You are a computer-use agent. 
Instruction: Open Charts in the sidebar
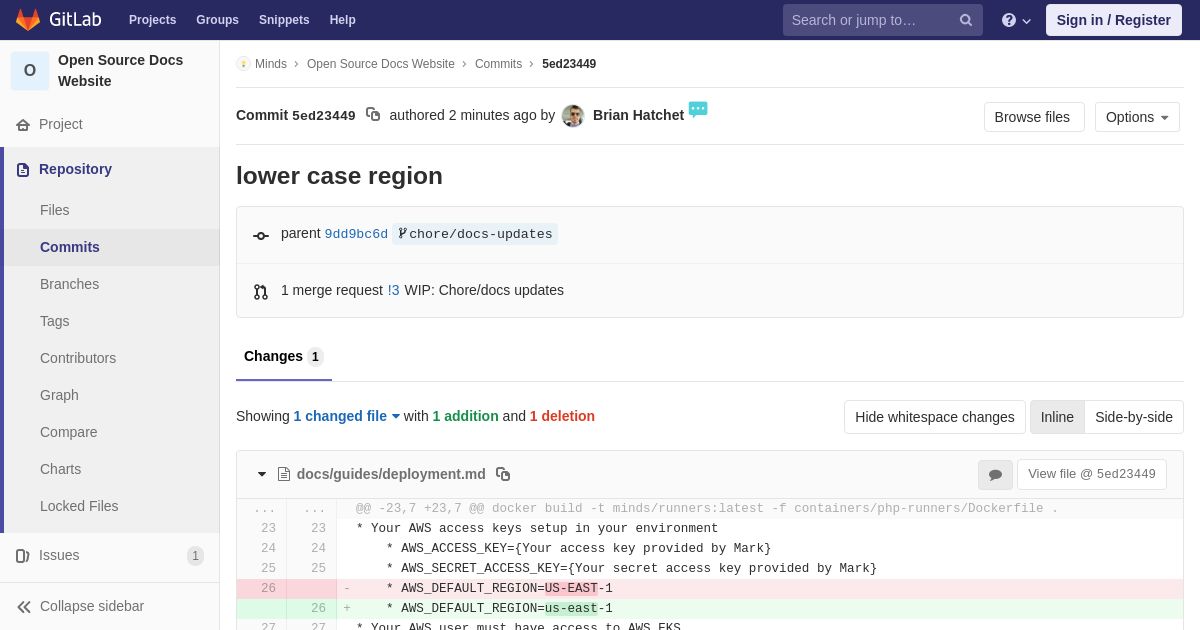tap(60, 469)
